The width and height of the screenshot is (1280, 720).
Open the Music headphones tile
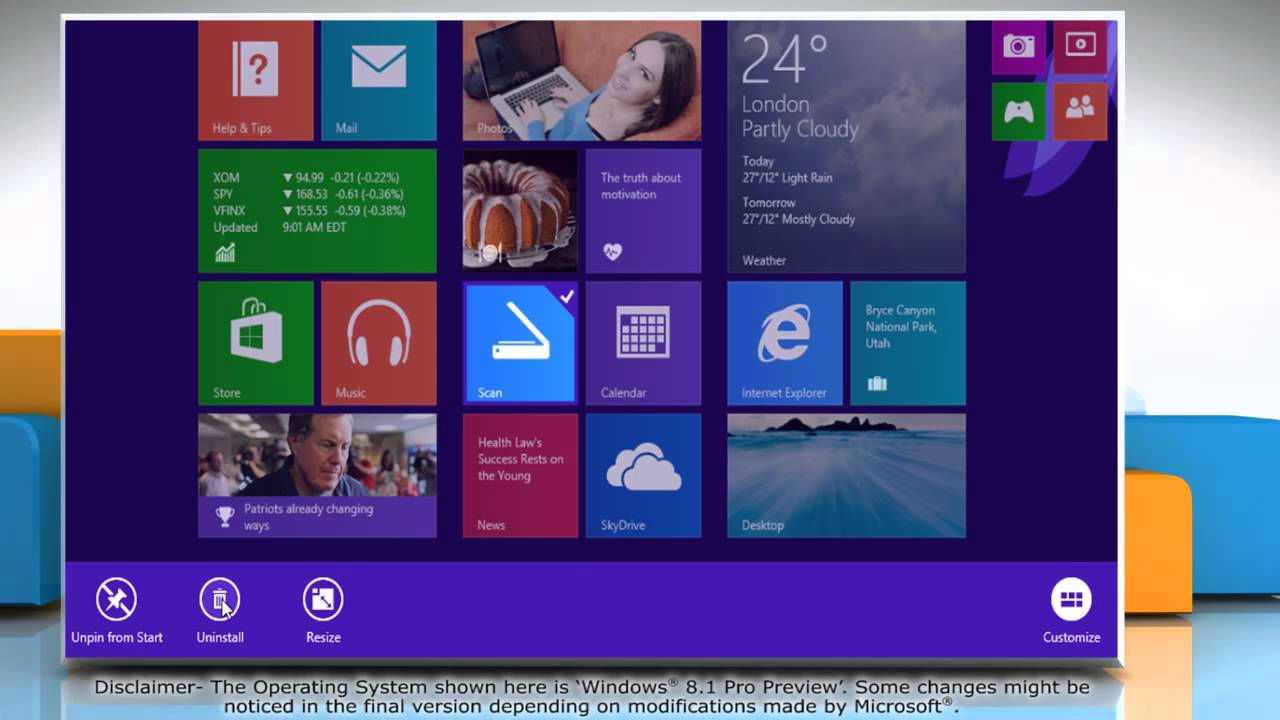point(379,343)
